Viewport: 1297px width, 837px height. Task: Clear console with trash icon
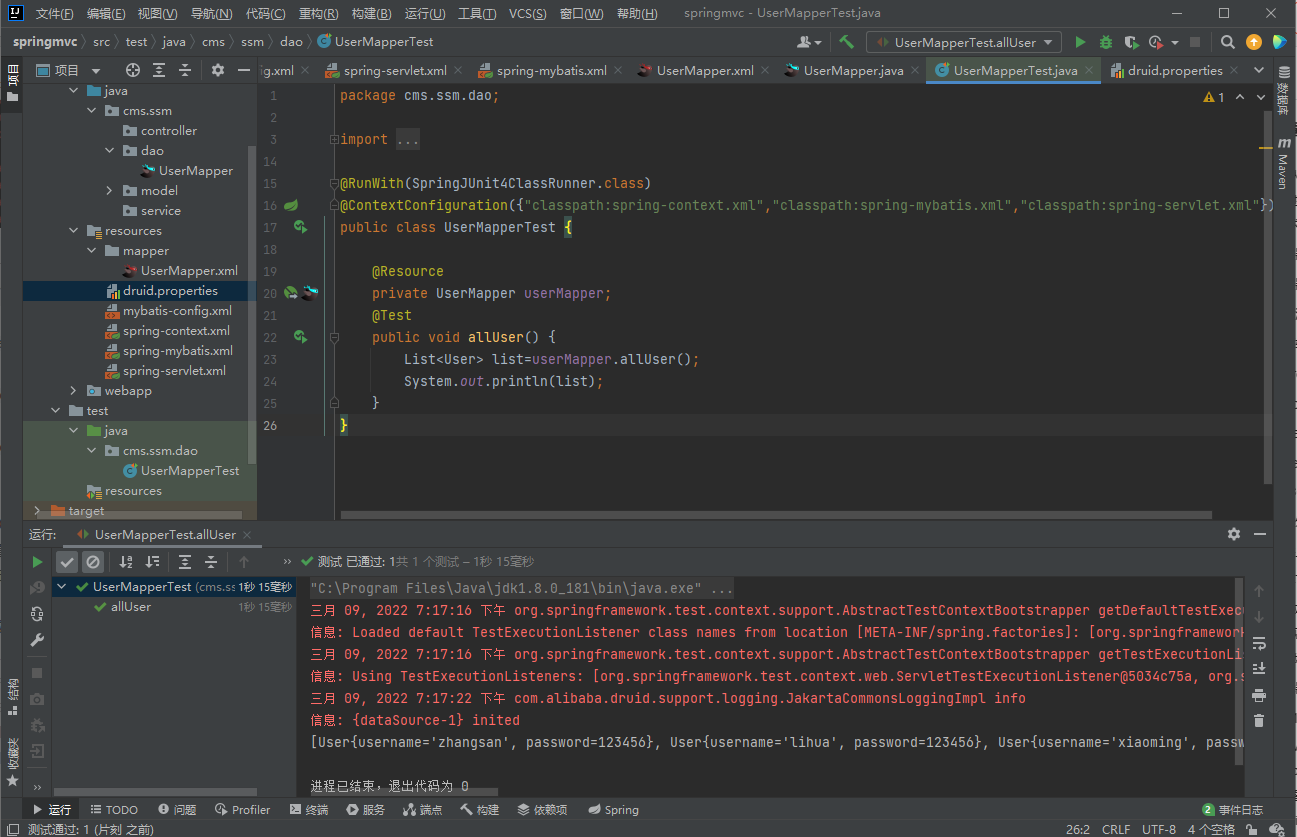[x=1259, y=720]
